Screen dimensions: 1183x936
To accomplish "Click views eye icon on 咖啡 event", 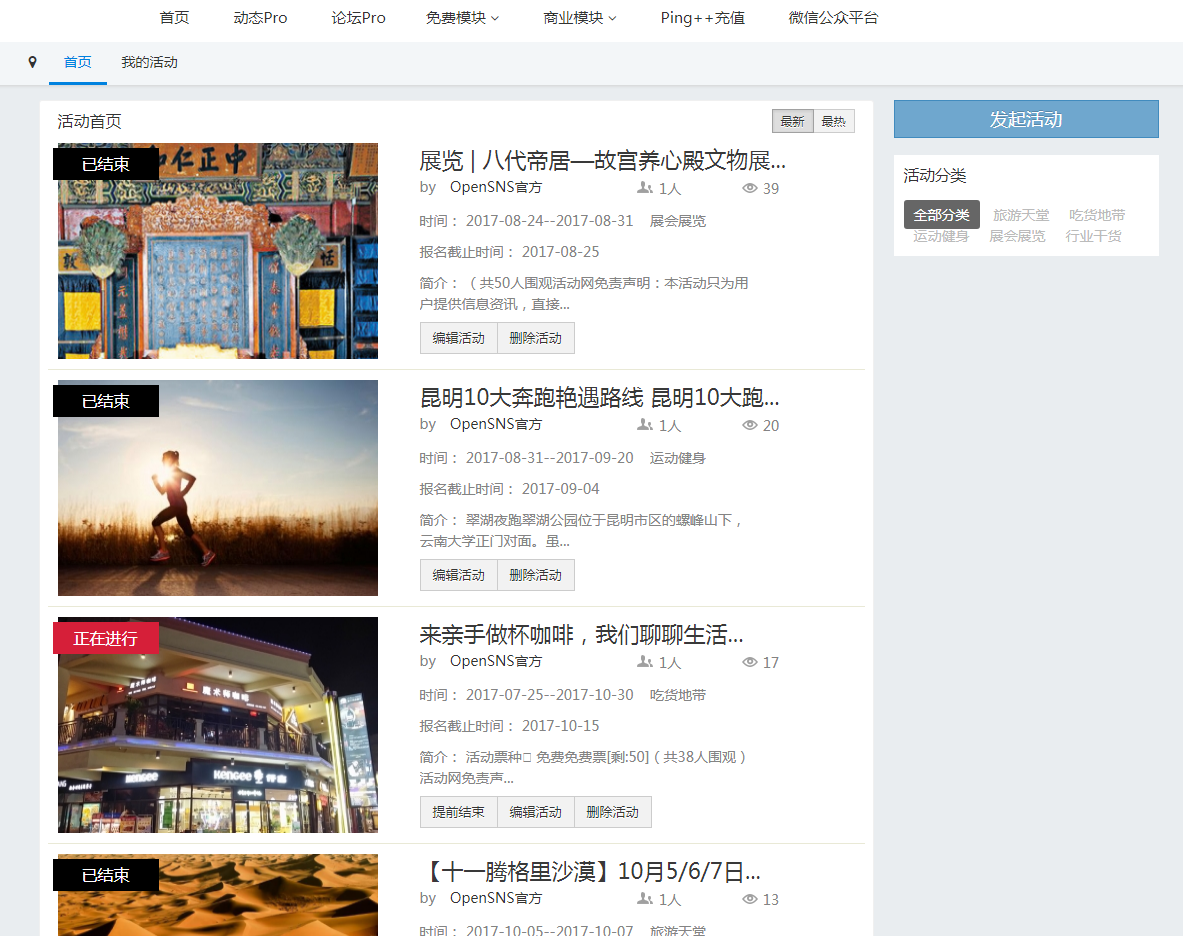I will (x=749, y=661).
